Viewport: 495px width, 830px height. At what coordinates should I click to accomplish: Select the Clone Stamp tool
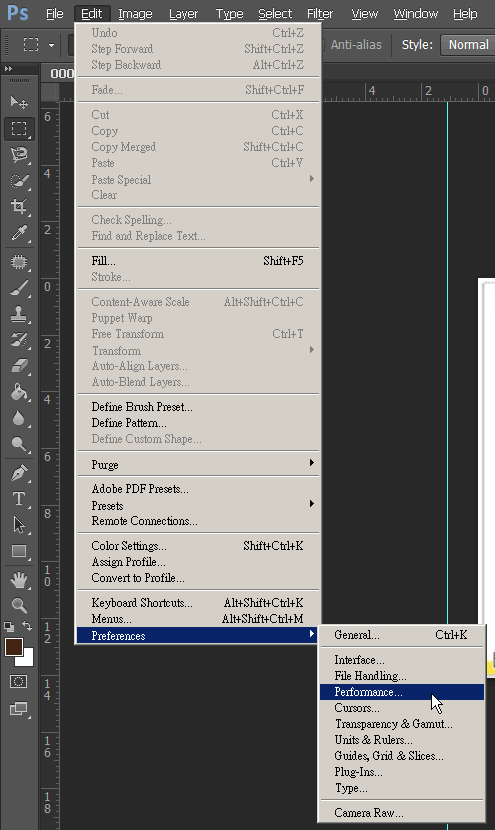[19, 314]
